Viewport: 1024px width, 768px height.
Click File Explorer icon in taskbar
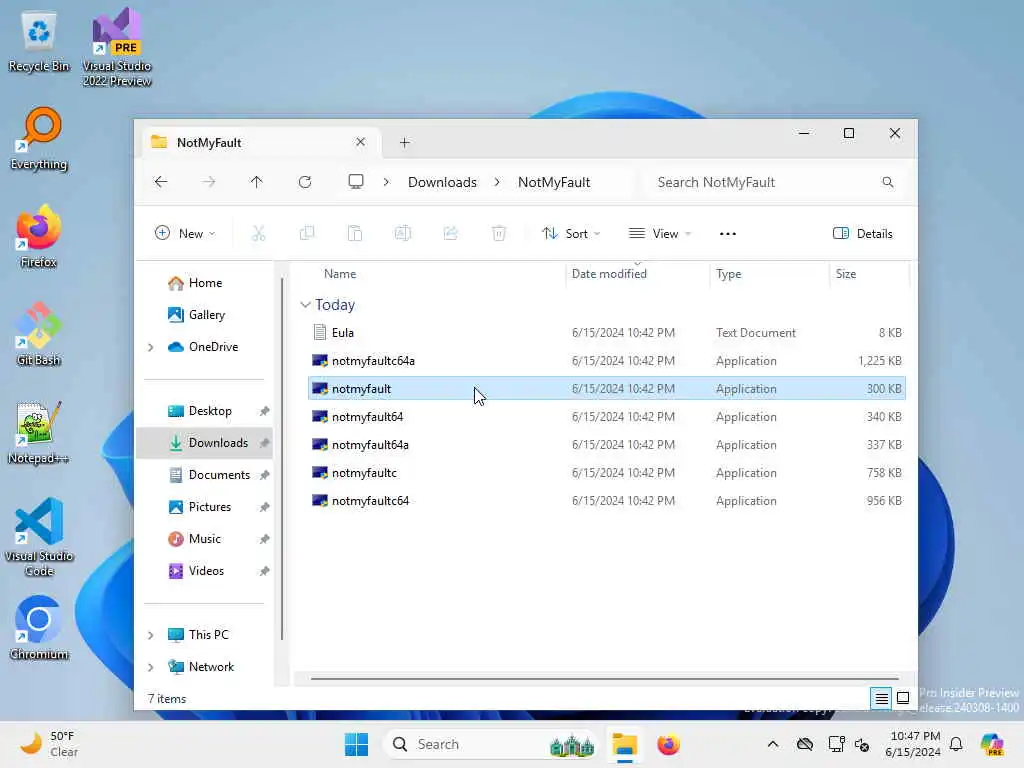point(624,744)
